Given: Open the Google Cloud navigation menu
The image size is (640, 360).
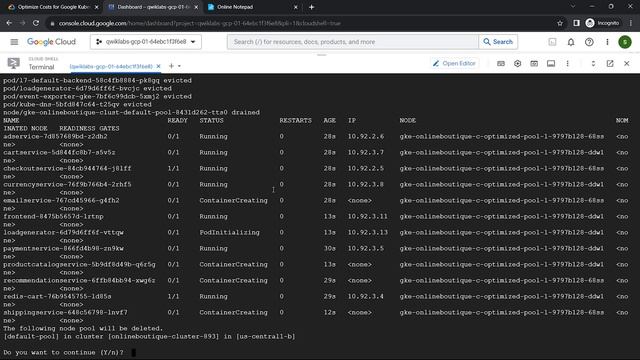Looking at the screenshot, I should [x=14, y=42].
